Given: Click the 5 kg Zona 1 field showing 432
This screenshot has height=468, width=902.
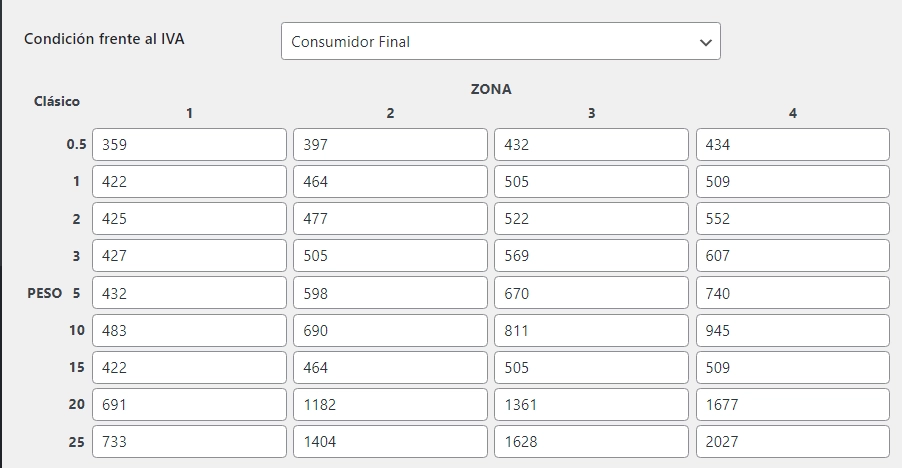Looking at the screenshot, I should point(189,293).
